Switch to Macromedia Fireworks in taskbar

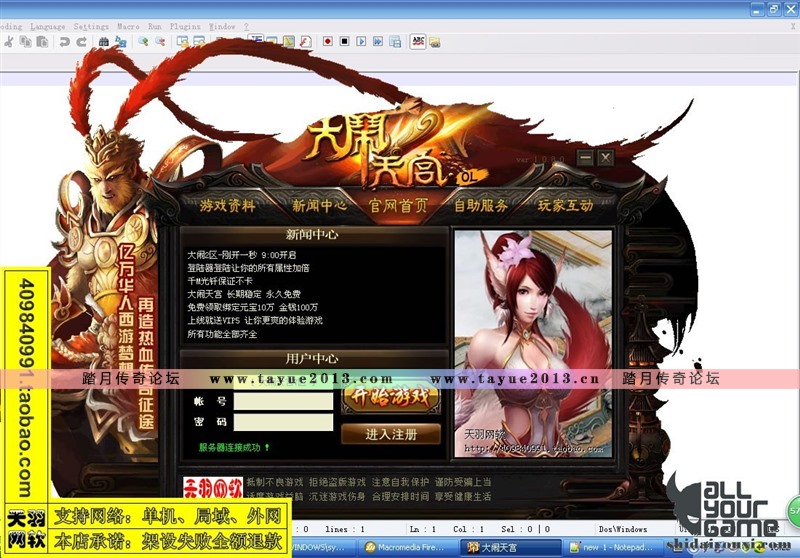(x=404, y=547)
